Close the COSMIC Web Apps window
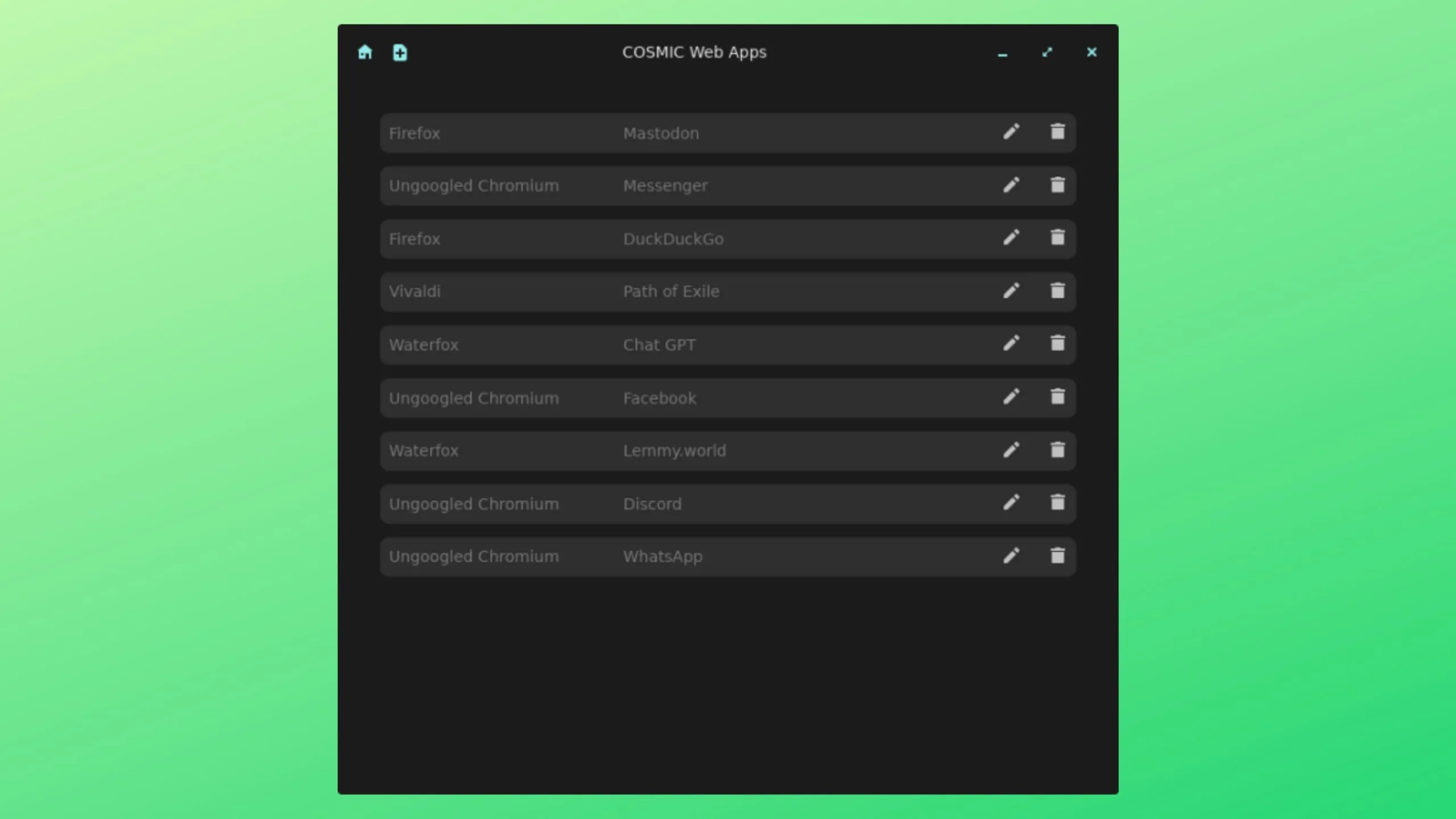 (1091, 52)
